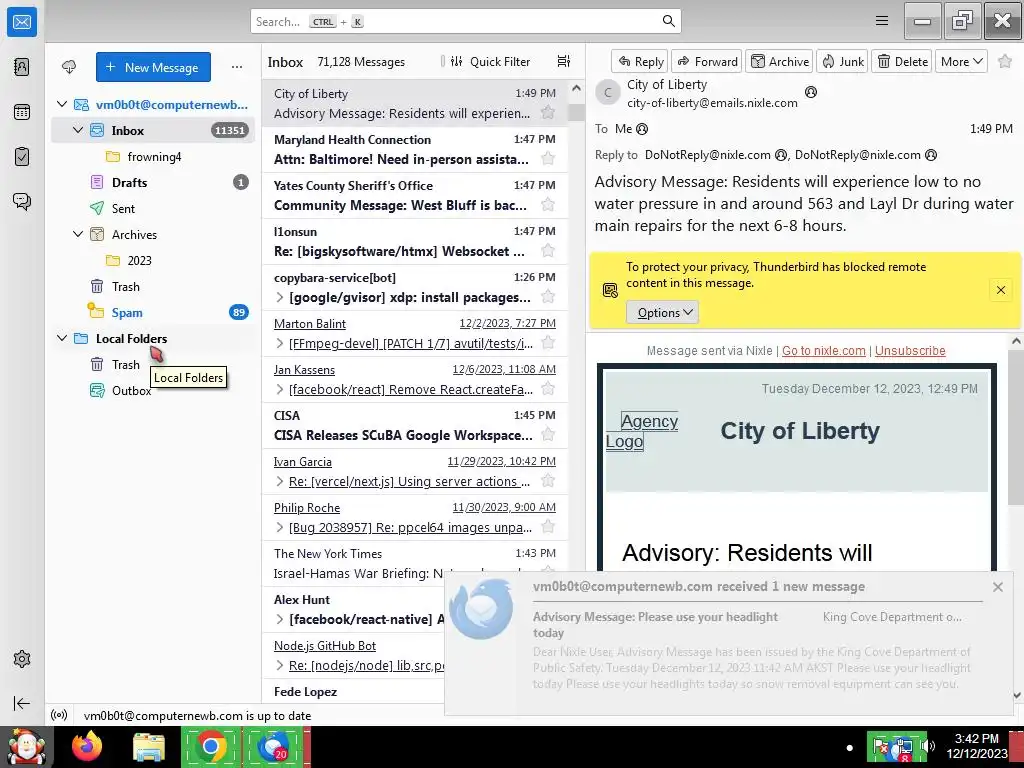
Task: Collapse the Local Folders tree
Action: (x=62, y=338)
